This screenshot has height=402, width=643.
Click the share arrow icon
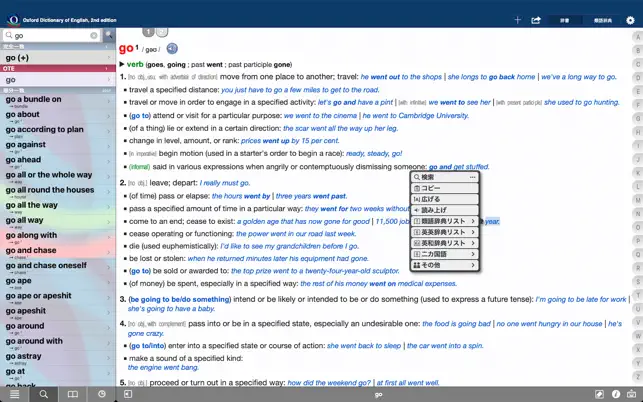(536, 20)
